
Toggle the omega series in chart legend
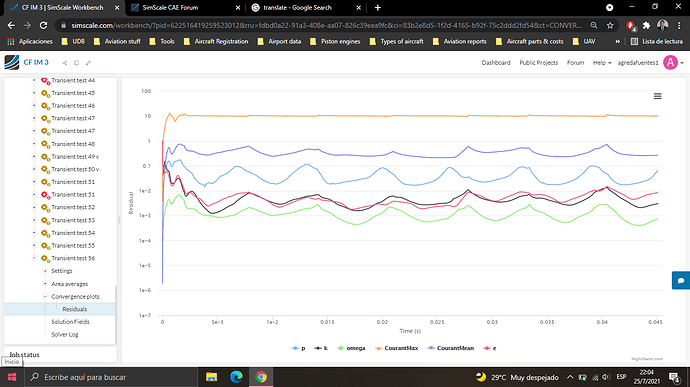pos(351,348)
